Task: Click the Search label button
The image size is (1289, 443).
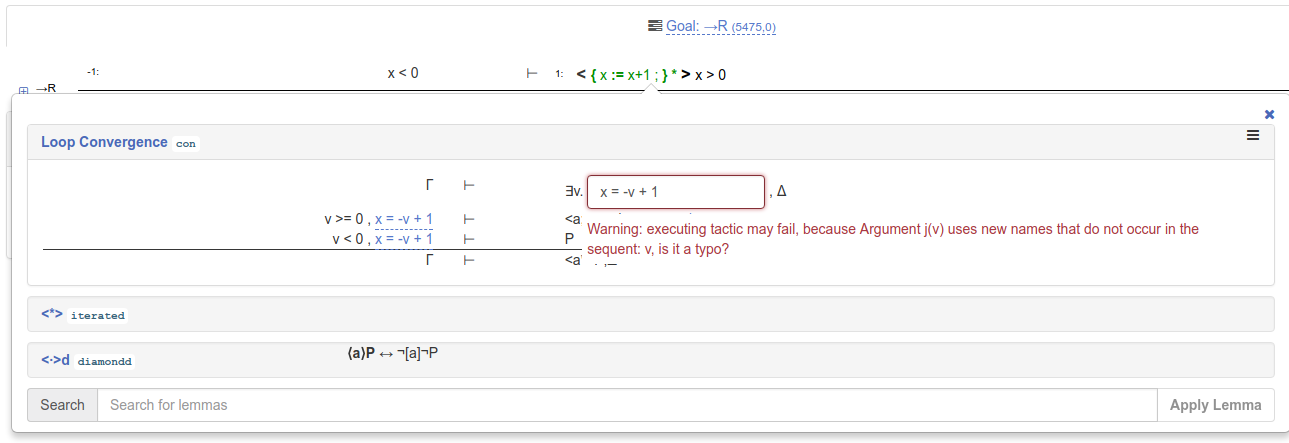Action: point(62,405)
